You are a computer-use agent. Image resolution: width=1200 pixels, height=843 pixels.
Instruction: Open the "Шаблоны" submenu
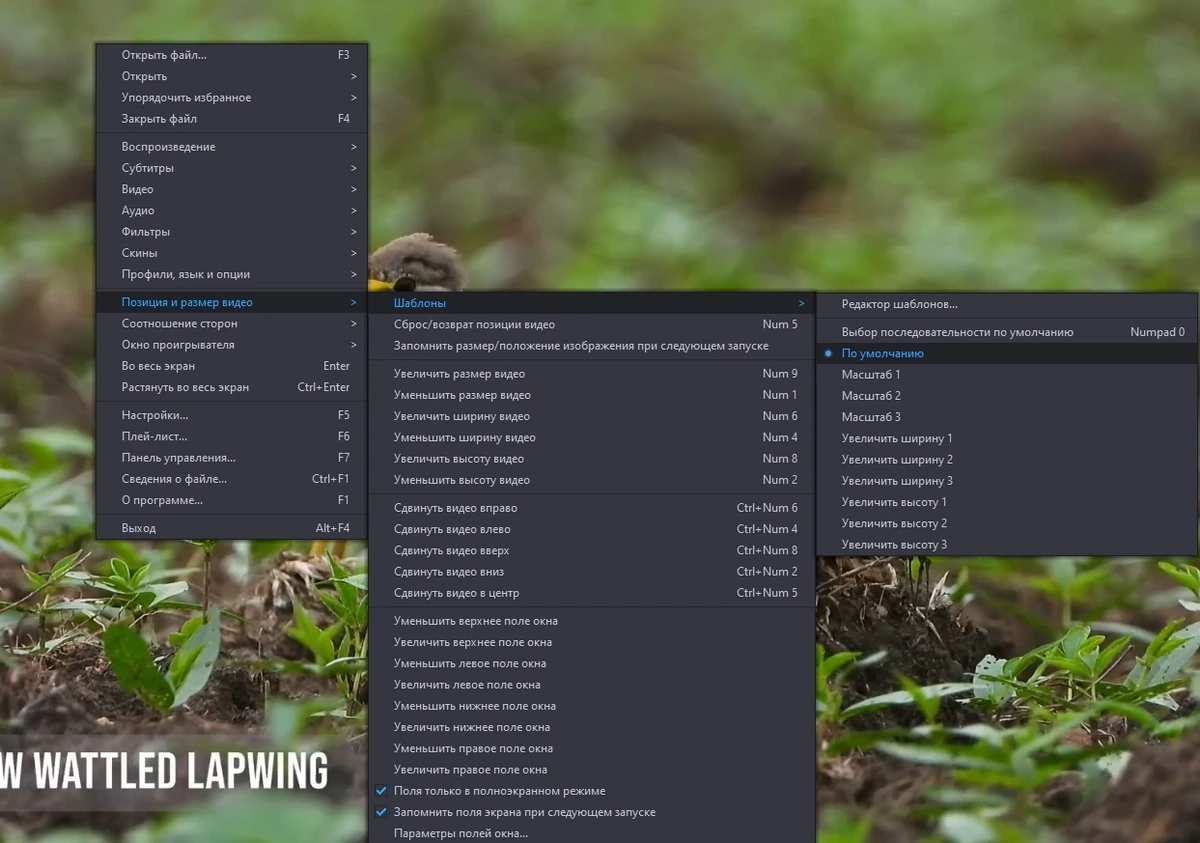(x=592, y=303)
